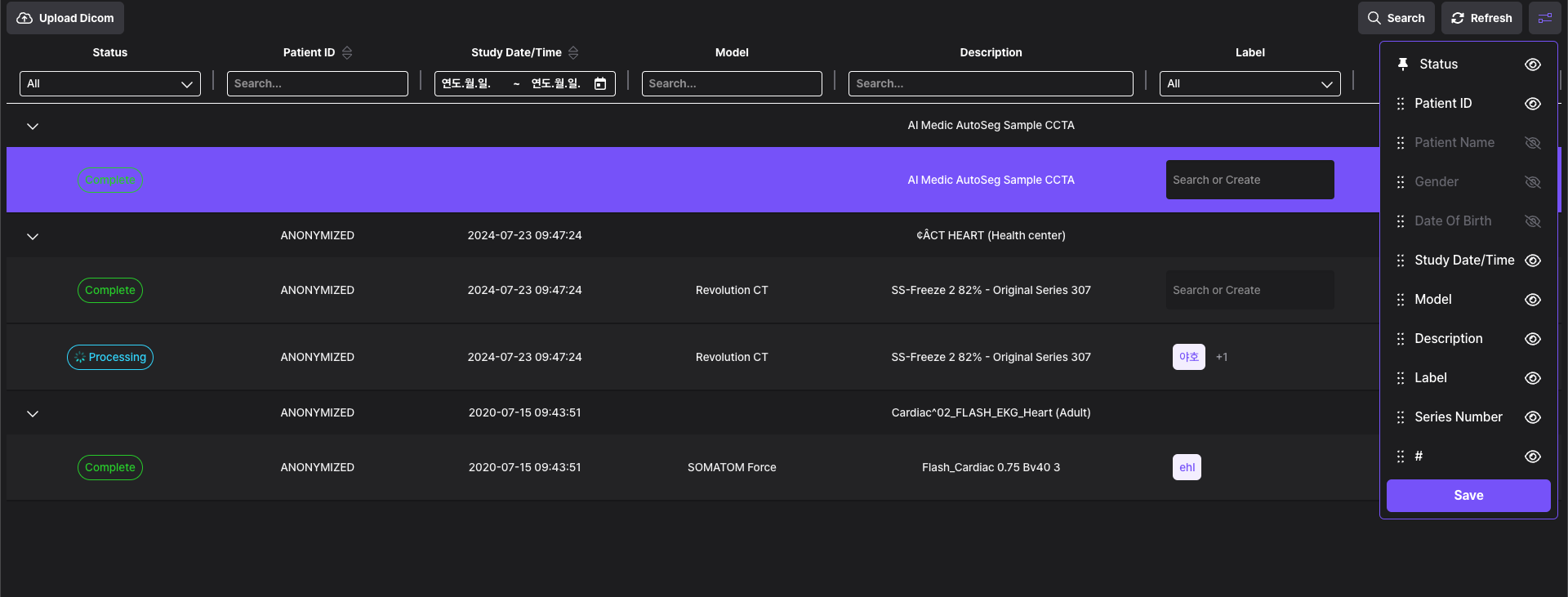The image size is (1568, 597).
Task: Toggle Series Number column visibility eye
Action: (1533, 417)
